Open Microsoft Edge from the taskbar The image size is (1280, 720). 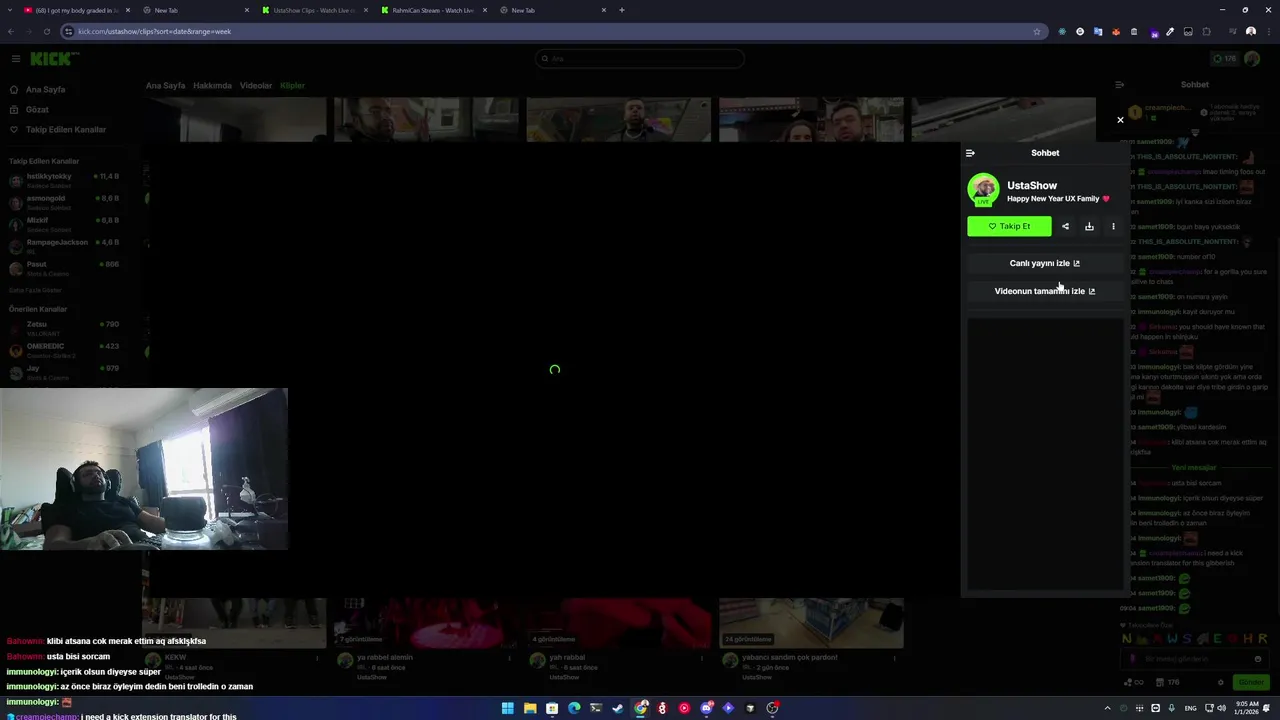[x=574, y=708]
